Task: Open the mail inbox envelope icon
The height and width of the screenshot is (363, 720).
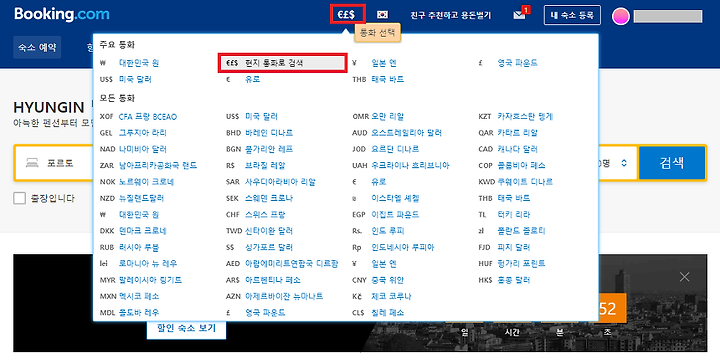Action: [x=519, y=15]
